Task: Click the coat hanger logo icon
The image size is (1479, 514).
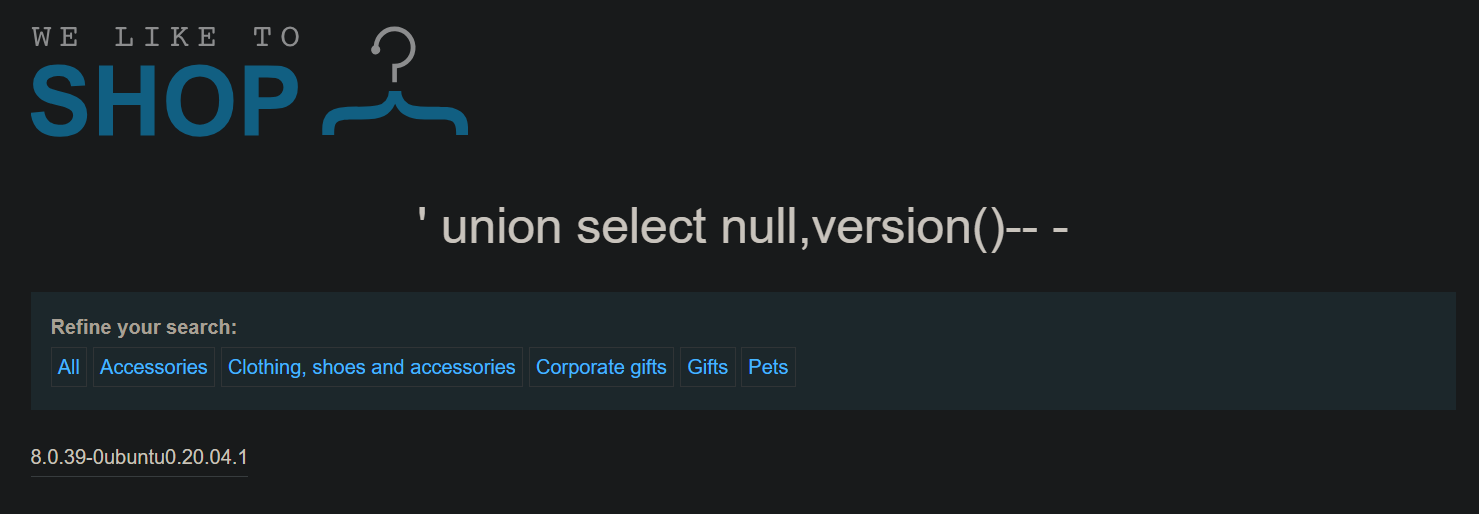Action: (395, 81)
